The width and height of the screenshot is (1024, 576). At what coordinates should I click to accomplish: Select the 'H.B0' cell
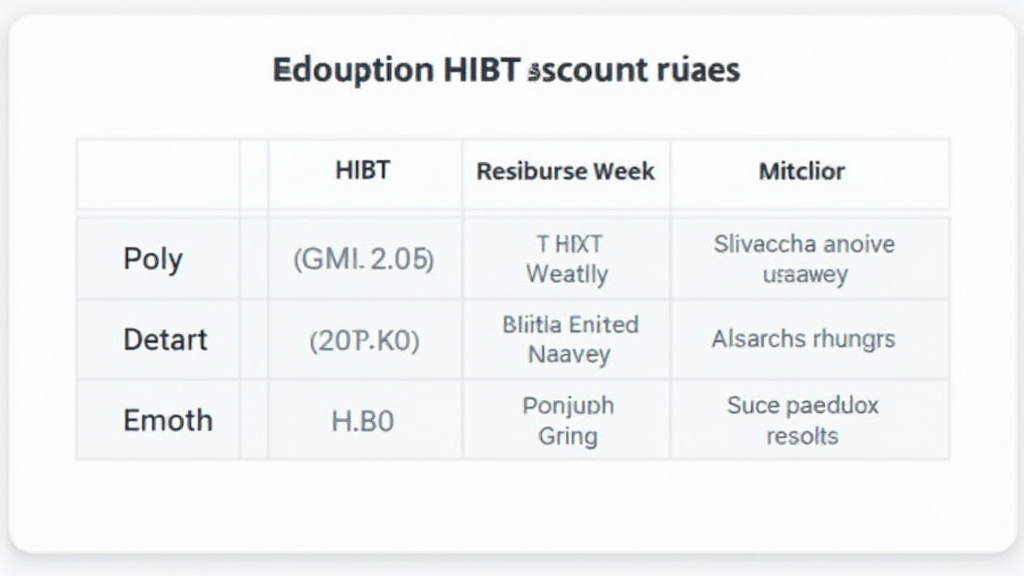click(363, 420)
